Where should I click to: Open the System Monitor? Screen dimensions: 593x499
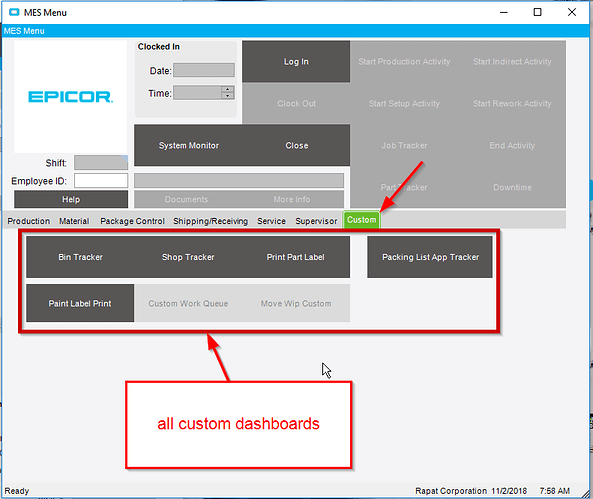click(x=188, y=145)
